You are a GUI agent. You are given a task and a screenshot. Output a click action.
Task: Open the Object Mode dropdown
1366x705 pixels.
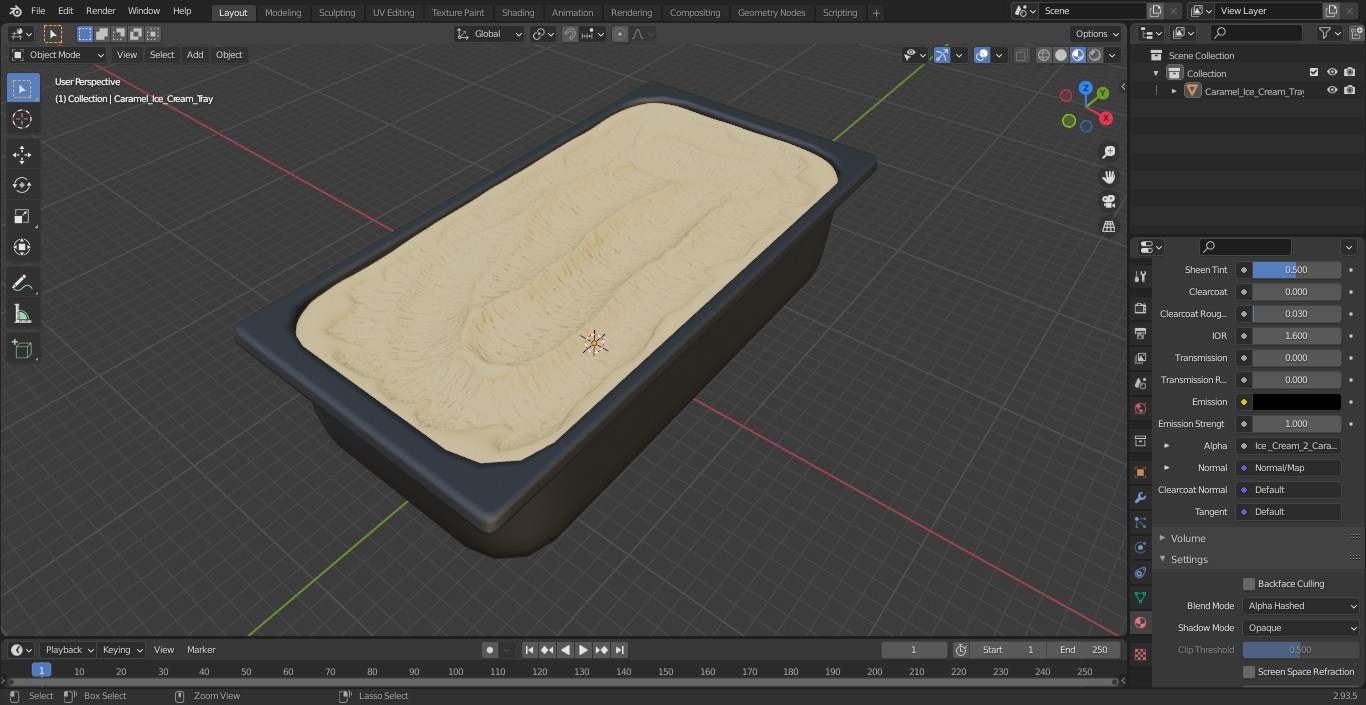pos(57,55)
